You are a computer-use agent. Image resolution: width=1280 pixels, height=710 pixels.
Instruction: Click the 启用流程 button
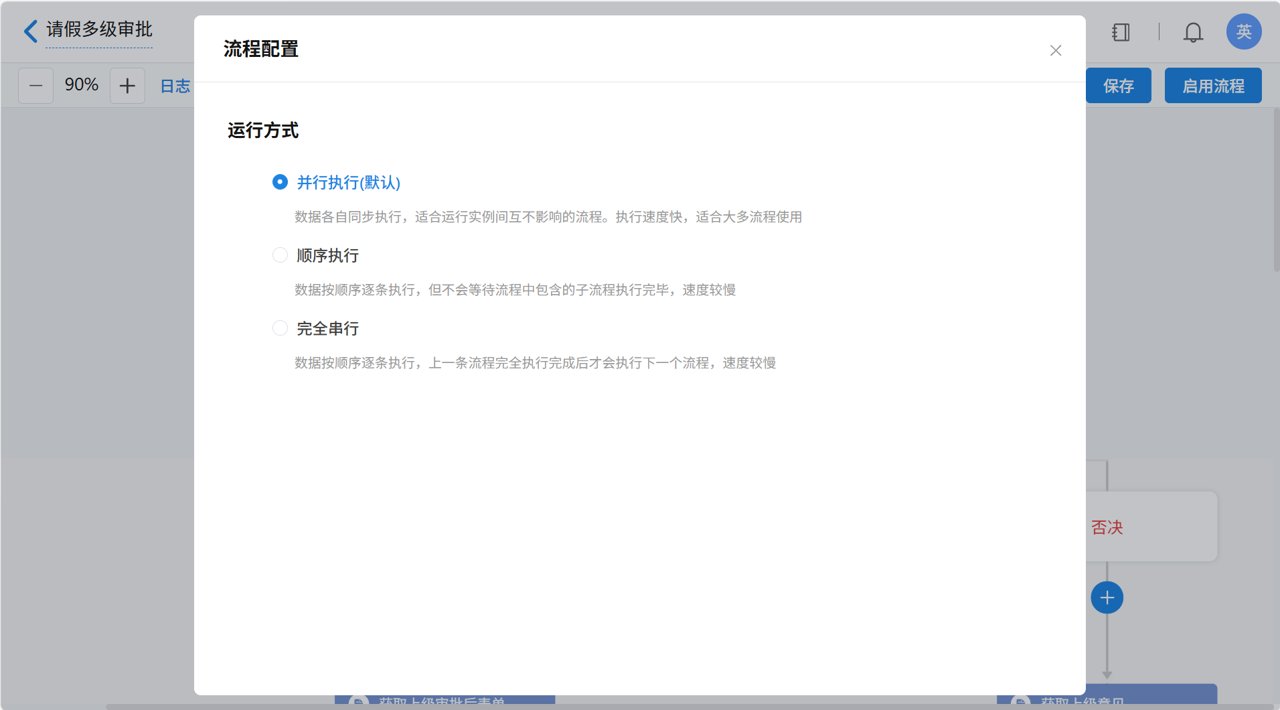pyautogui.click(x=1213, y=86)
